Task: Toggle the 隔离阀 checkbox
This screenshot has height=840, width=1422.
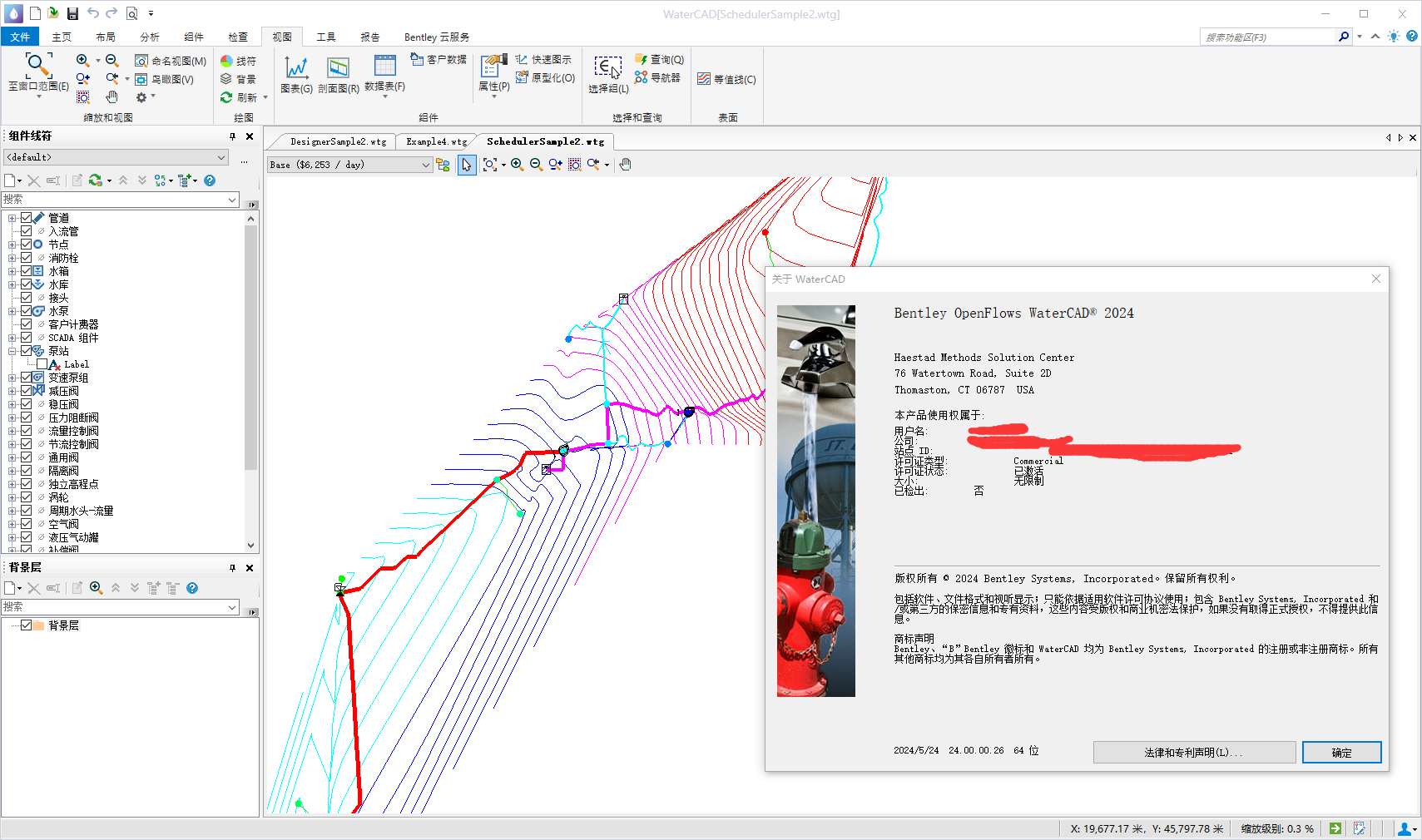Action: [x=26, y=471]
